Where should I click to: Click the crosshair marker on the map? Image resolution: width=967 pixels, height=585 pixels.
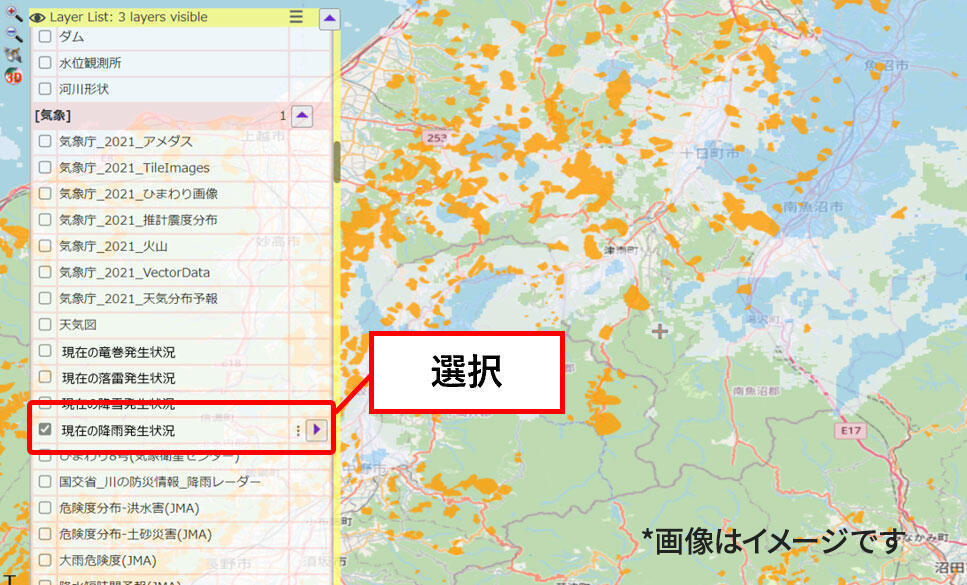tap(660, 330)
